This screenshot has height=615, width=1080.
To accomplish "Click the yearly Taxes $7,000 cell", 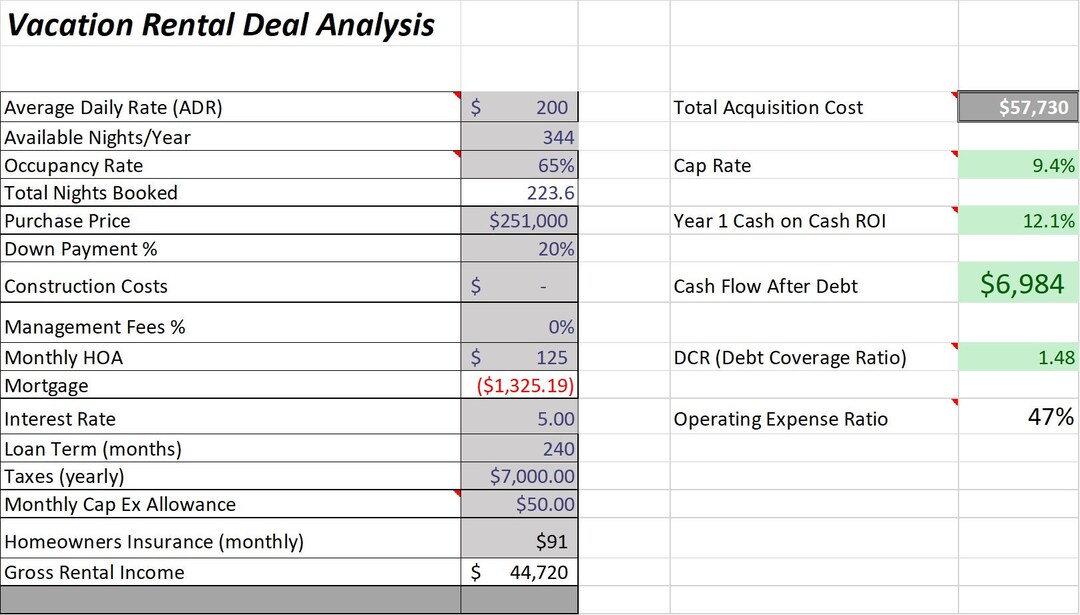I will [519, 476].
